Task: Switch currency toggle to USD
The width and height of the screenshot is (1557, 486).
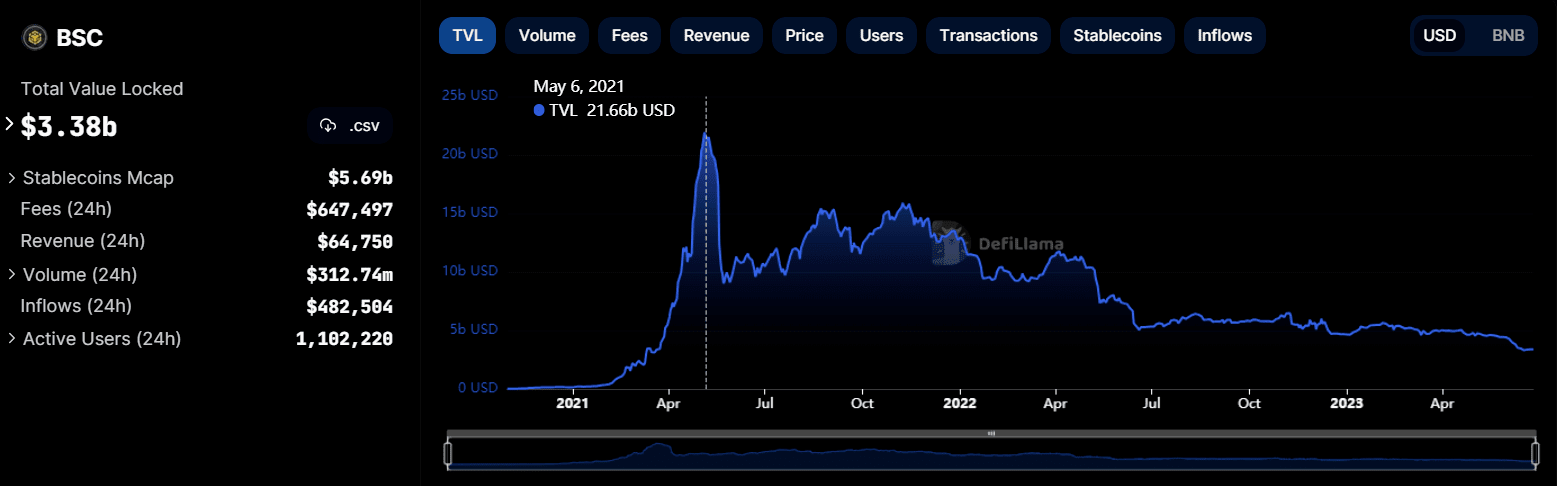Action: [x=1439, y=35]
